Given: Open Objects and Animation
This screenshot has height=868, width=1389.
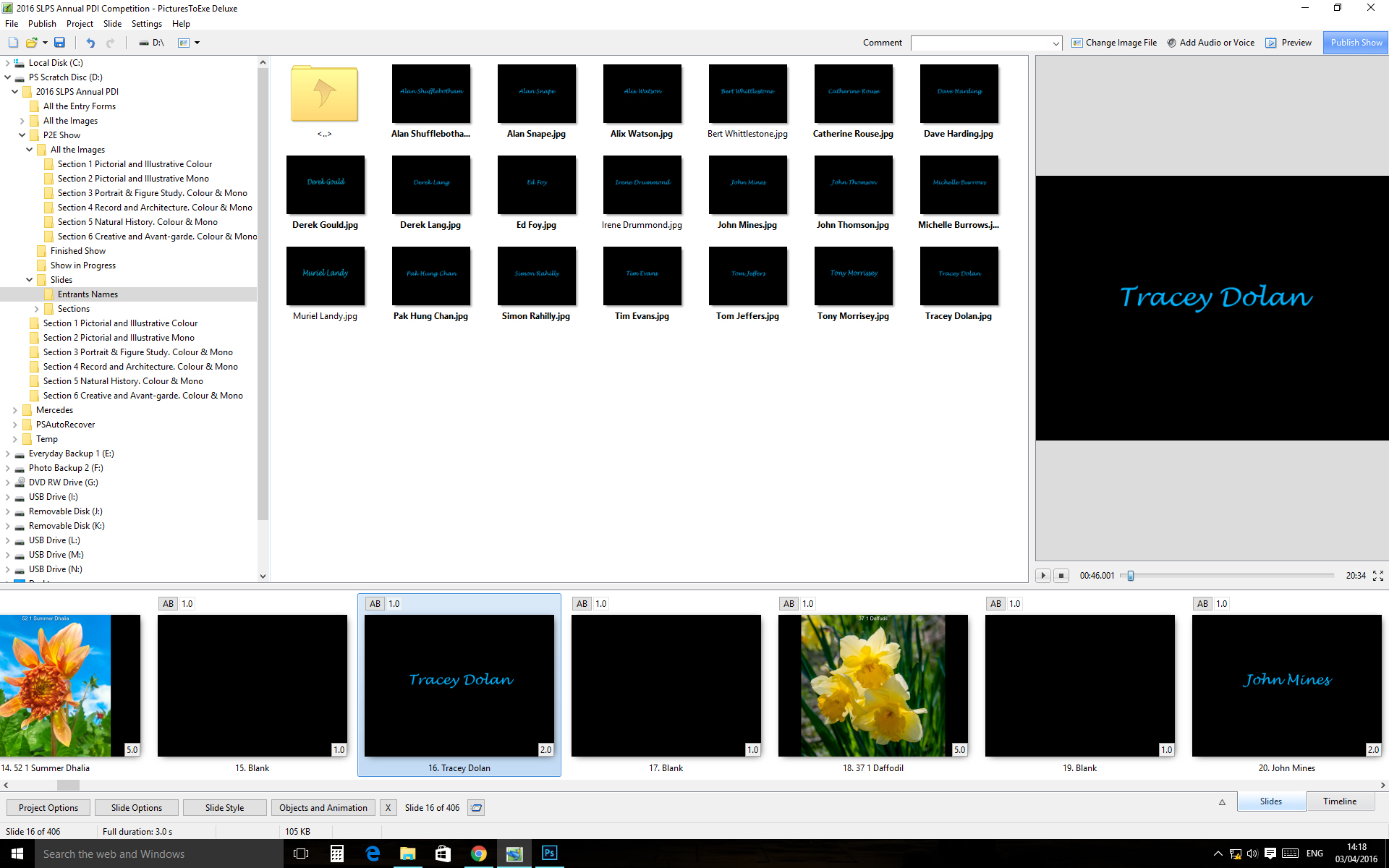Looking at the screenshot, I should click(323, 808).
